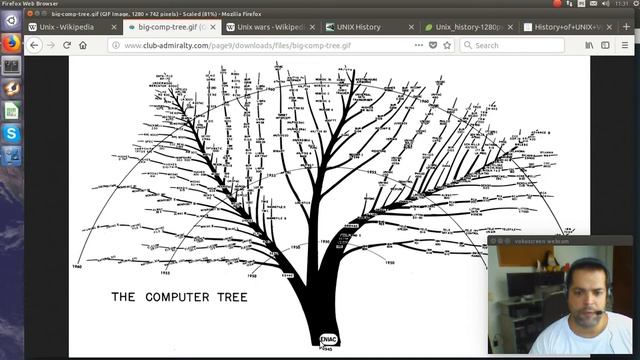Launch Firefox from the Ubuntu launcher
Screen dimensions: 640x360
click(11, 42)
